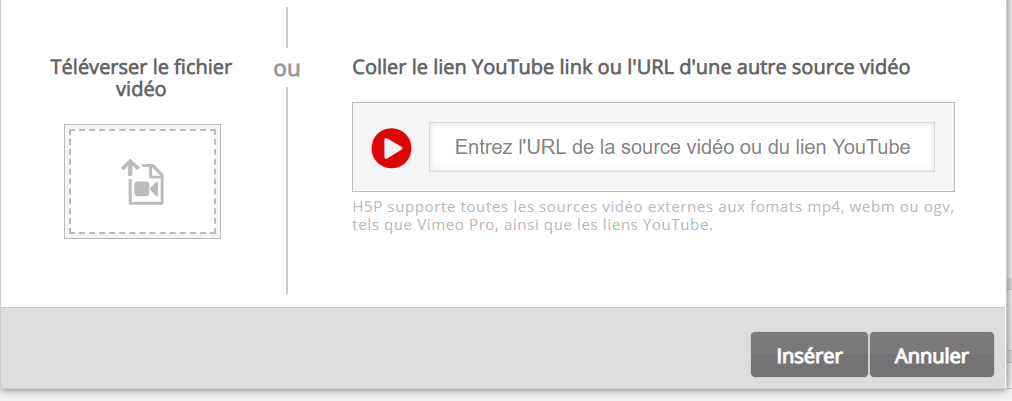Click the white triangle in the red circle
Screen dimensions: 1012x401
(x=392, y=149)
